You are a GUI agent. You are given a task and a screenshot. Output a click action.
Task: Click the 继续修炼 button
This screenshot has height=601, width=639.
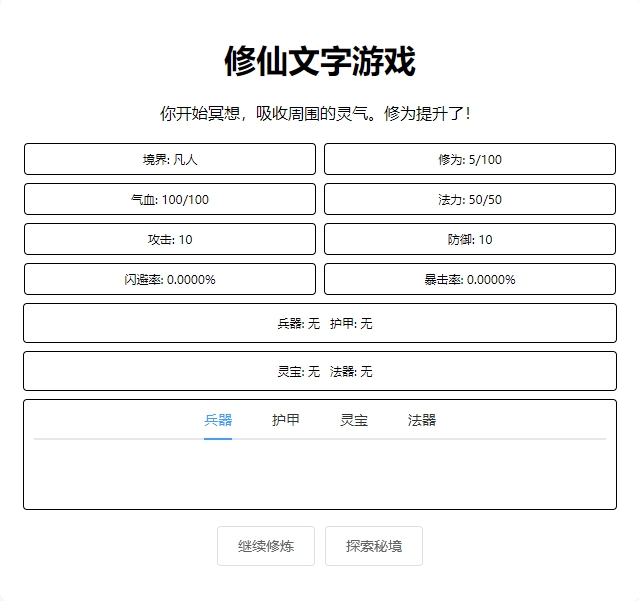click(266, 546)
